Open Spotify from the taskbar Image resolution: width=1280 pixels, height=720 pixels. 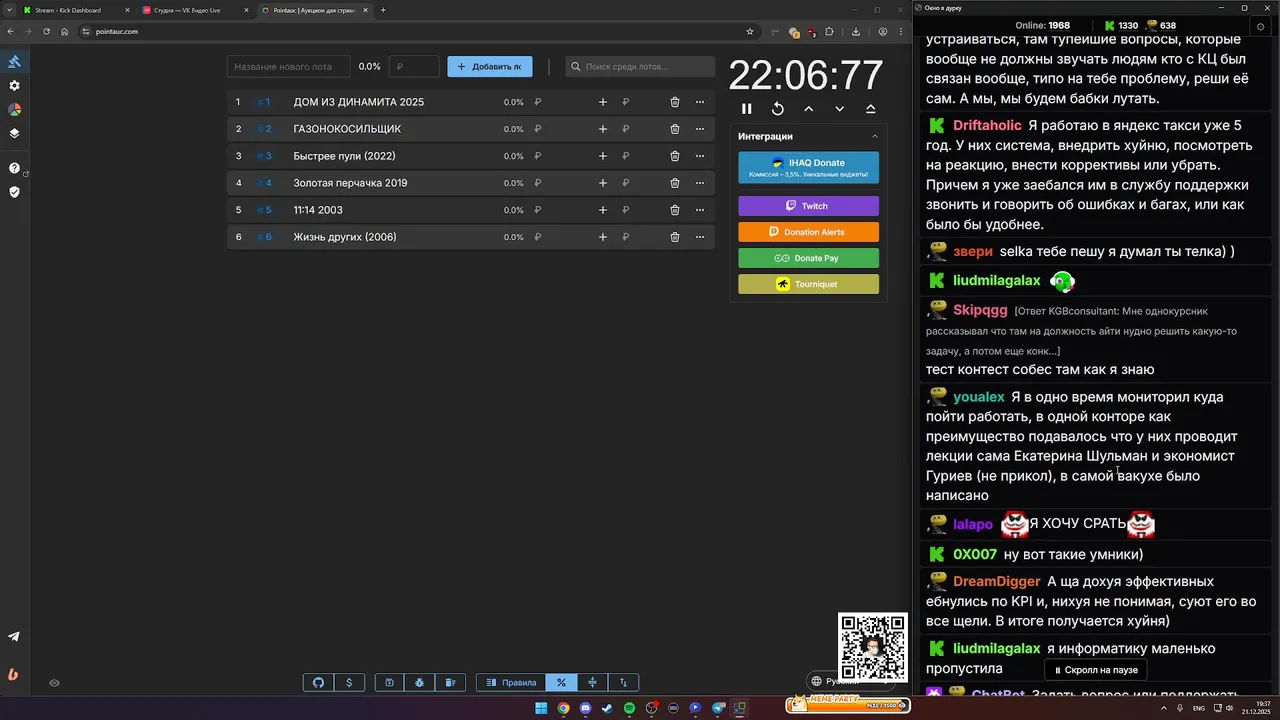629,708
